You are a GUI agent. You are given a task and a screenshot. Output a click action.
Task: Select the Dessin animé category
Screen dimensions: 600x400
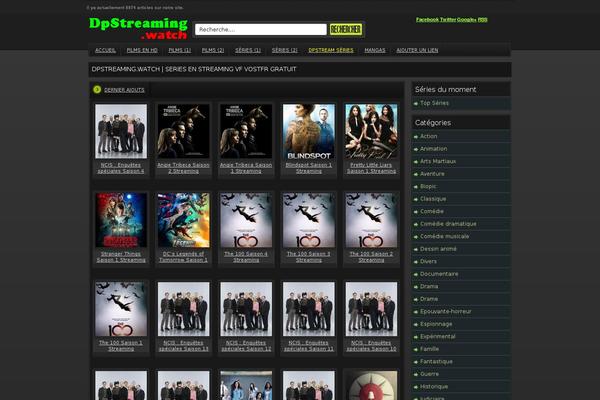click(438, 249)
